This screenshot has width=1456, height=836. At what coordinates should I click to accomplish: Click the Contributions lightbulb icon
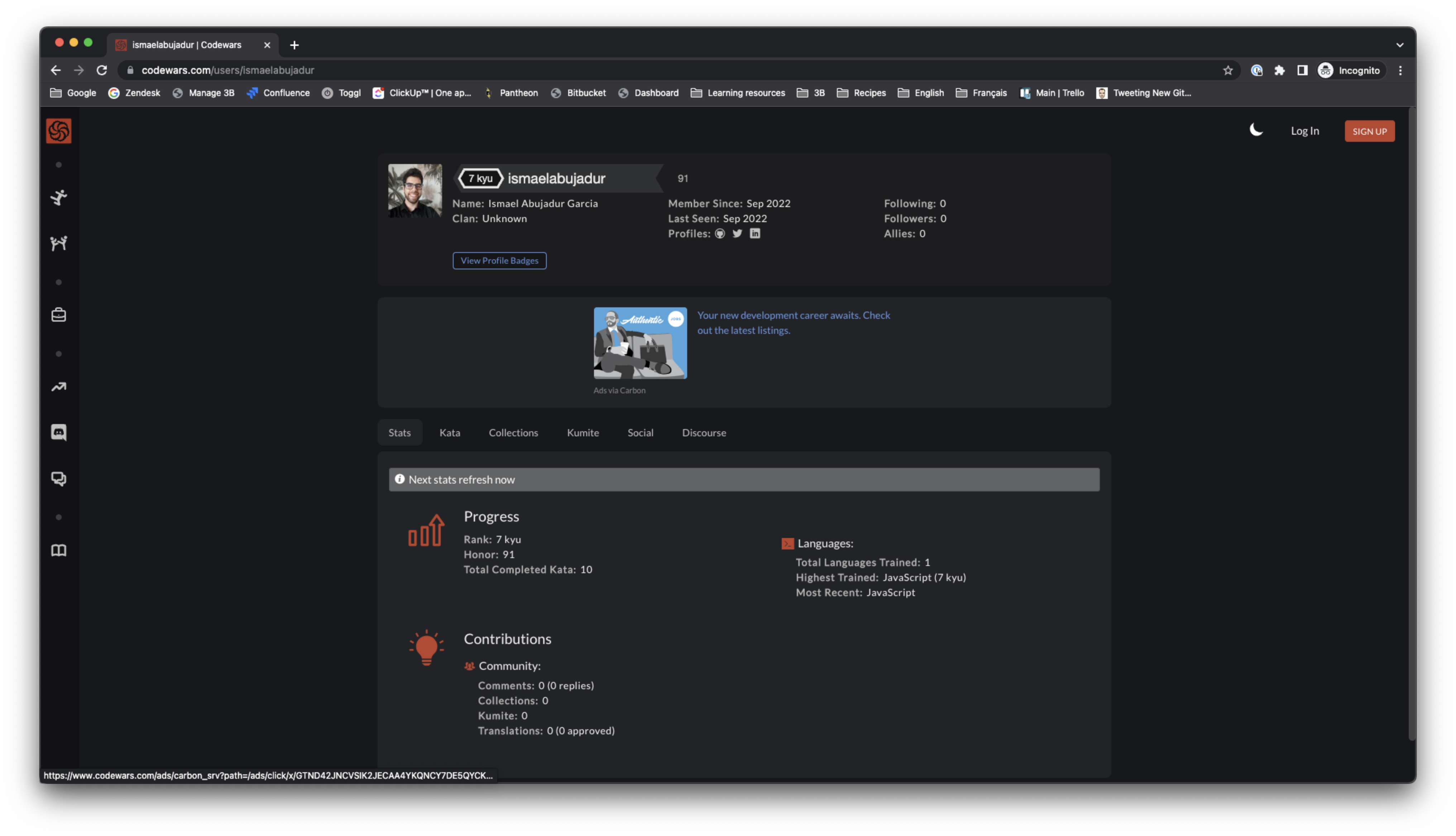426,648
